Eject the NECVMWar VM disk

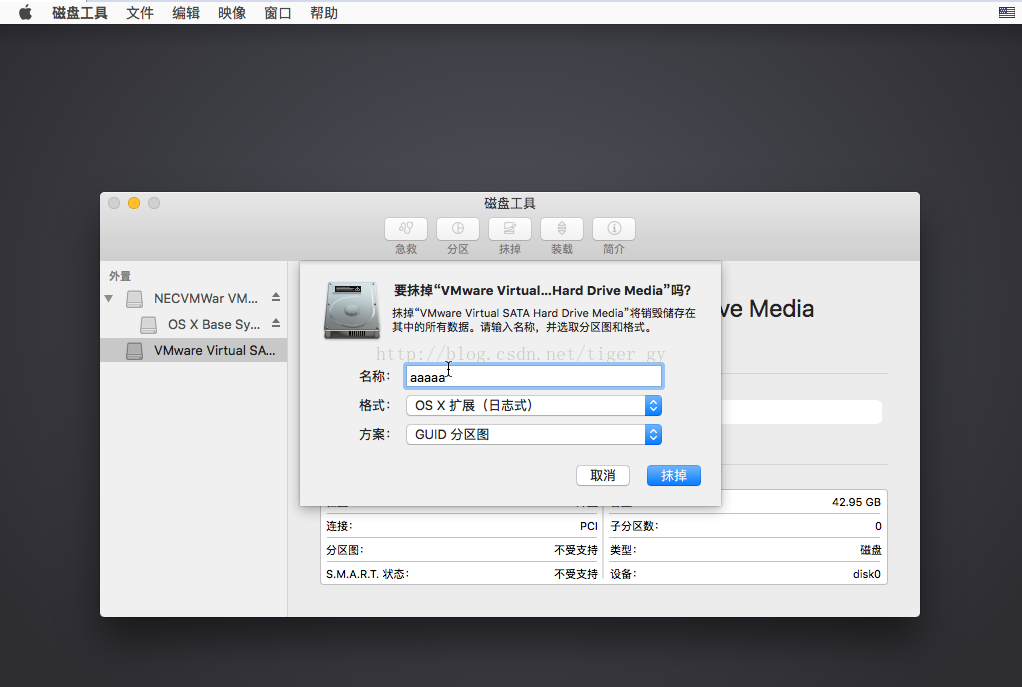pyautogui.click(x=276, y=297)
